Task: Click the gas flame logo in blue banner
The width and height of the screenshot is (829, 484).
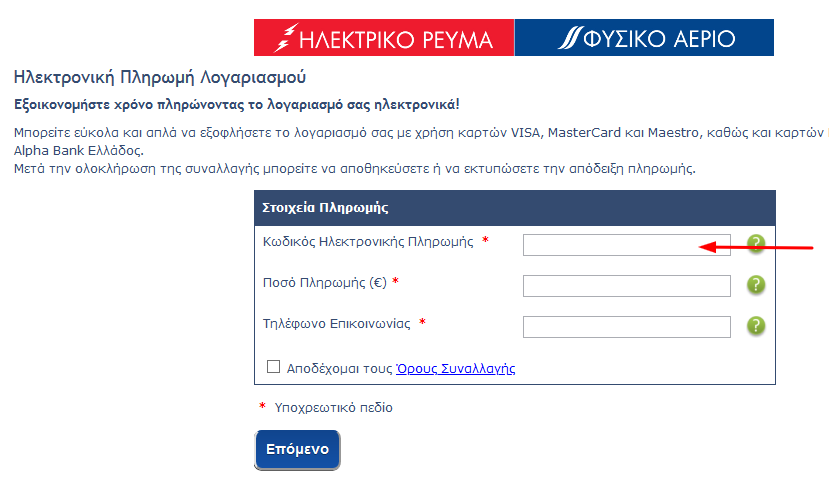Action: pyautogui.click(x=570, y=38)
